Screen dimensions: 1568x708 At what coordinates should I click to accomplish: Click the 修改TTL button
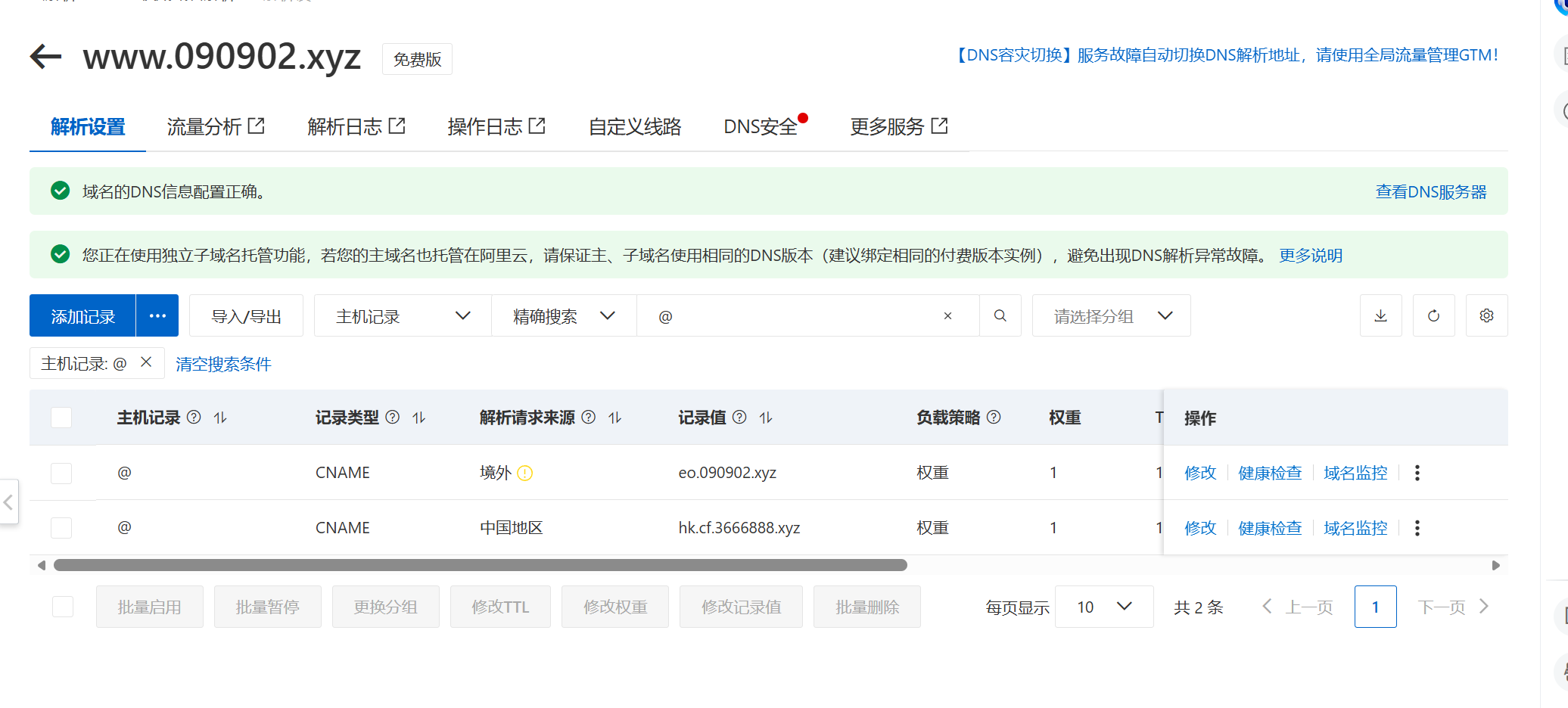[x=500, y=607]
